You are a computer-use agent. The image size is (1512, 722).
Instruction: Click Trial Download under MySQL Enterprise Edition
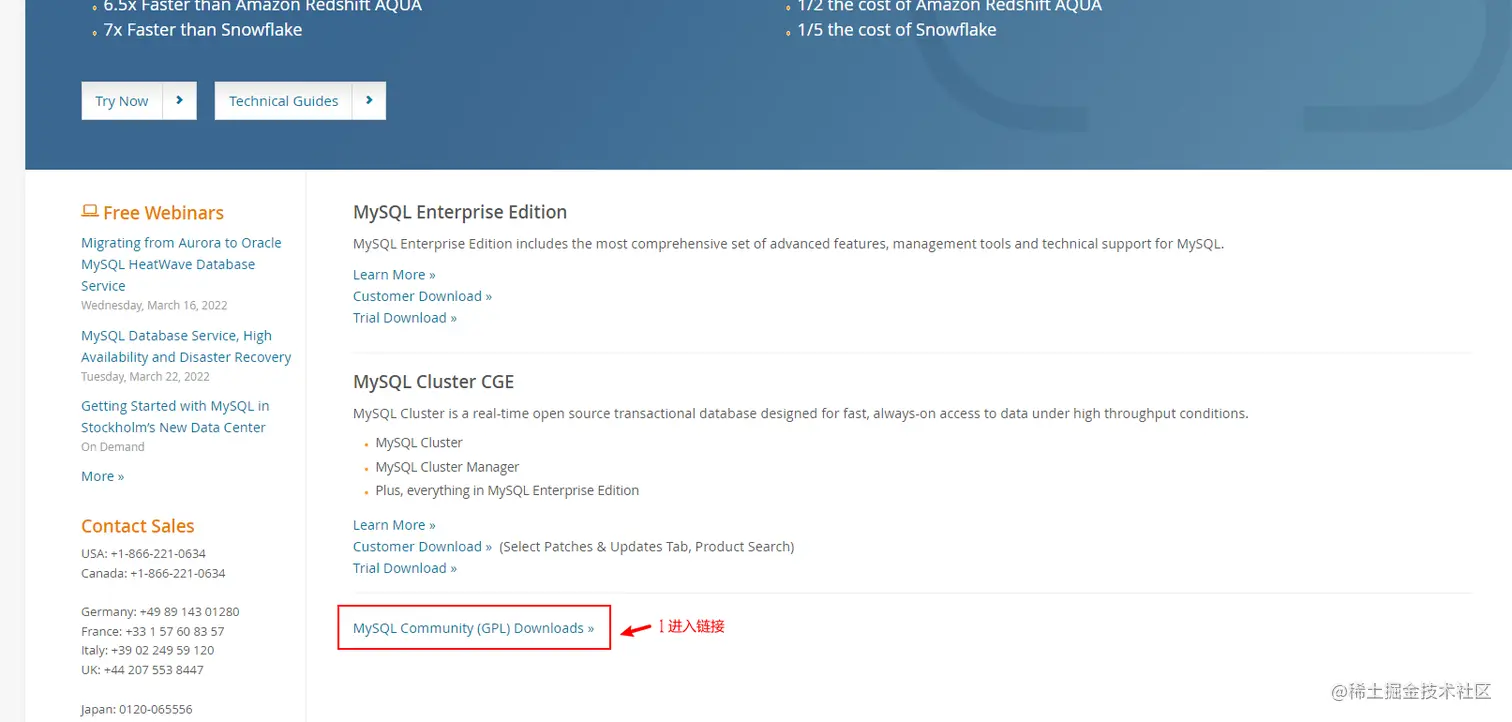pos(405,318)
